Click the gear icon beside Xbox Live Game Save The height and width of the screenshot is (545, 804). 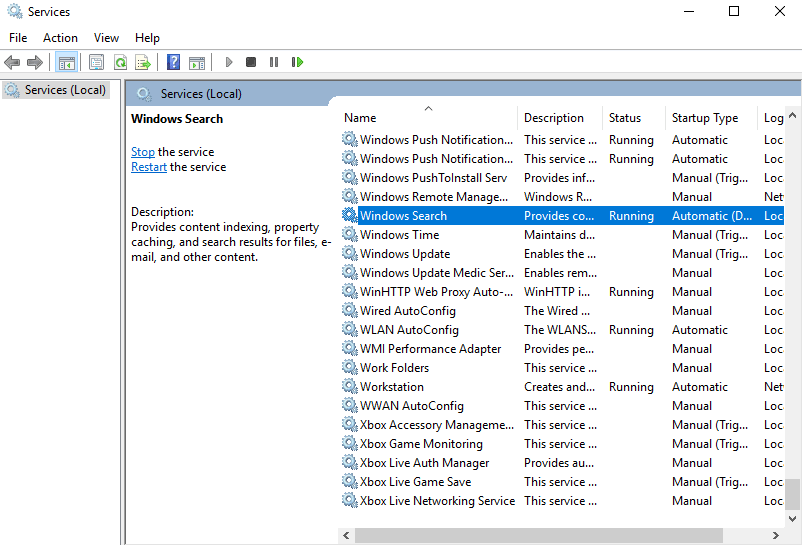(350, 481)
